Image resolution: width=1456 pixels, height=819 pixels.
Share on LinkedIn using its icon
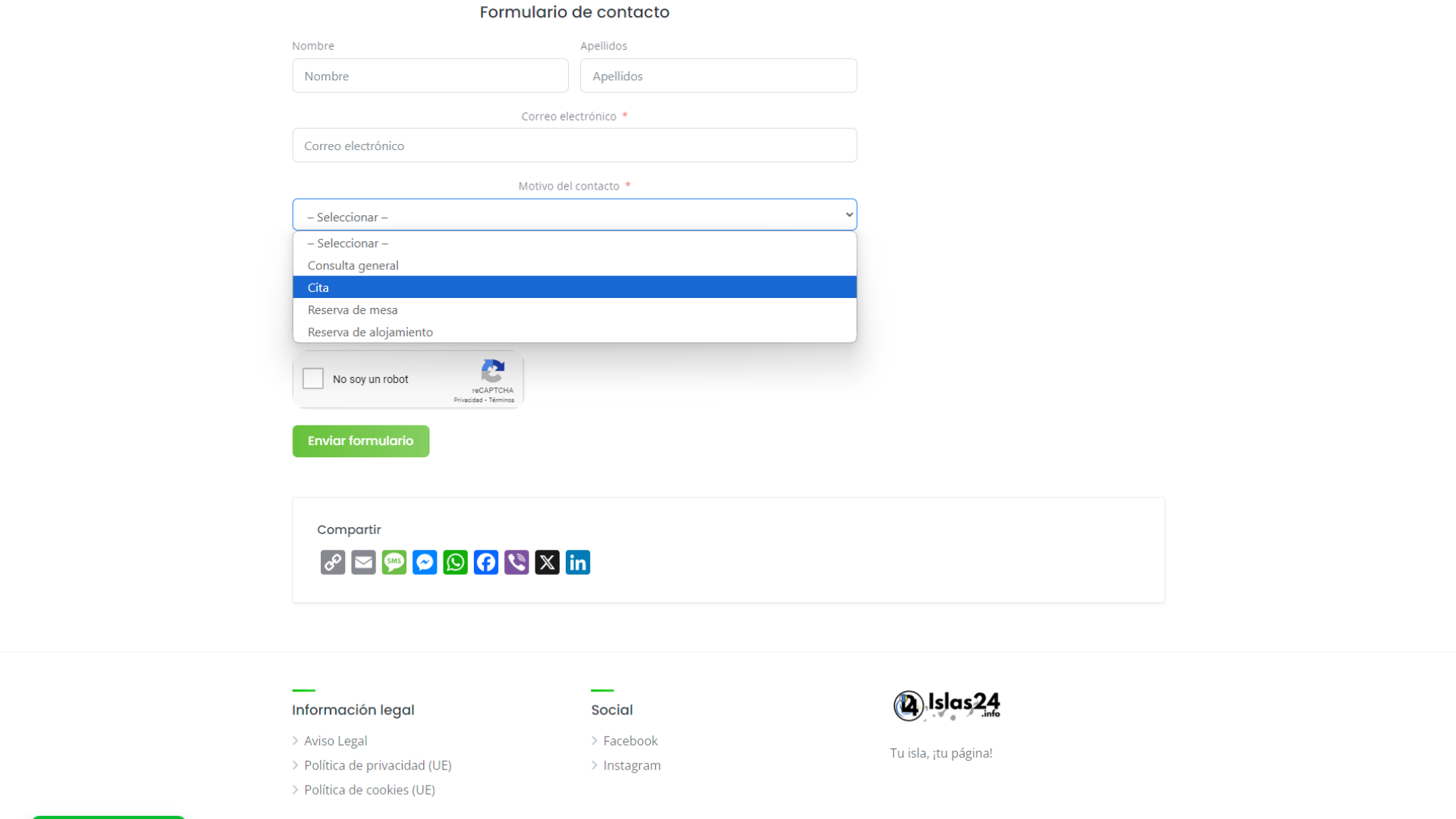(578, 562)
